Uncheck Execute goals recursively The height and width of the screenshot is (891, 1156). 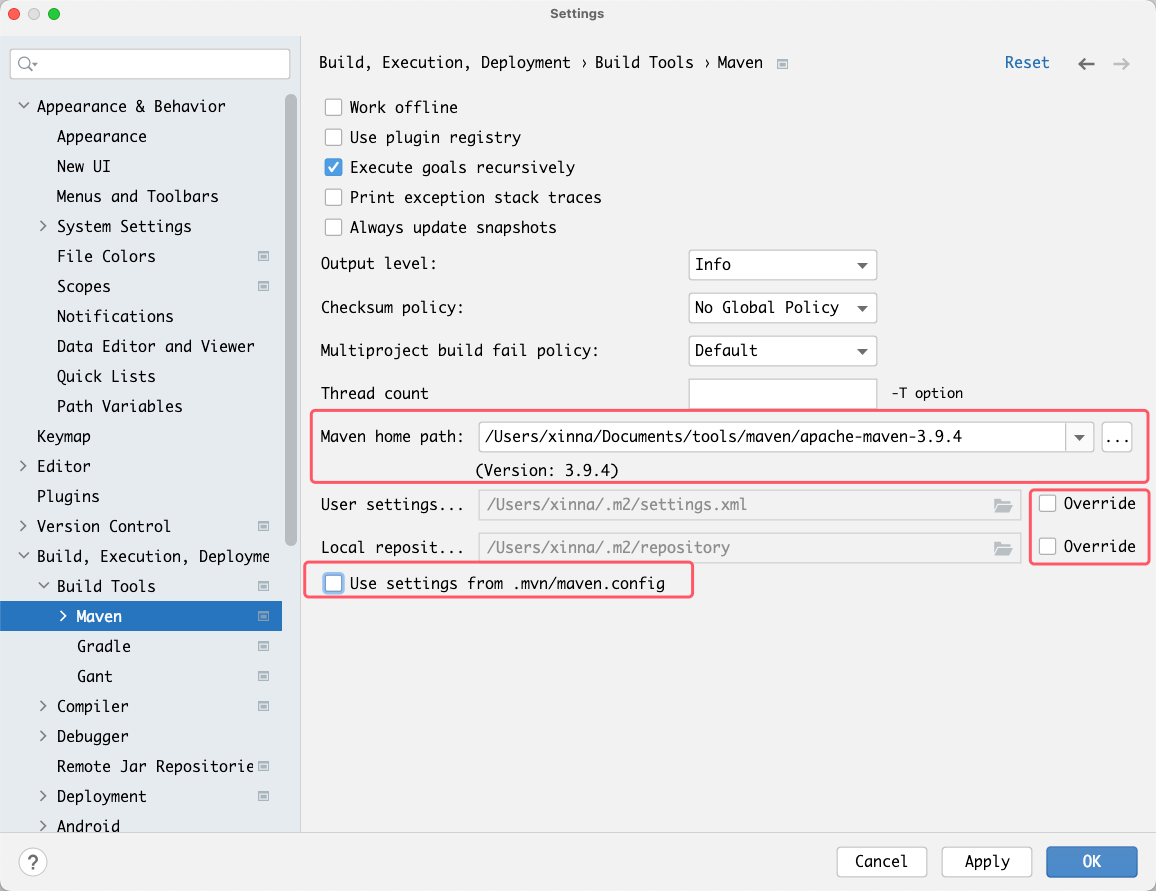click(333, 167)
